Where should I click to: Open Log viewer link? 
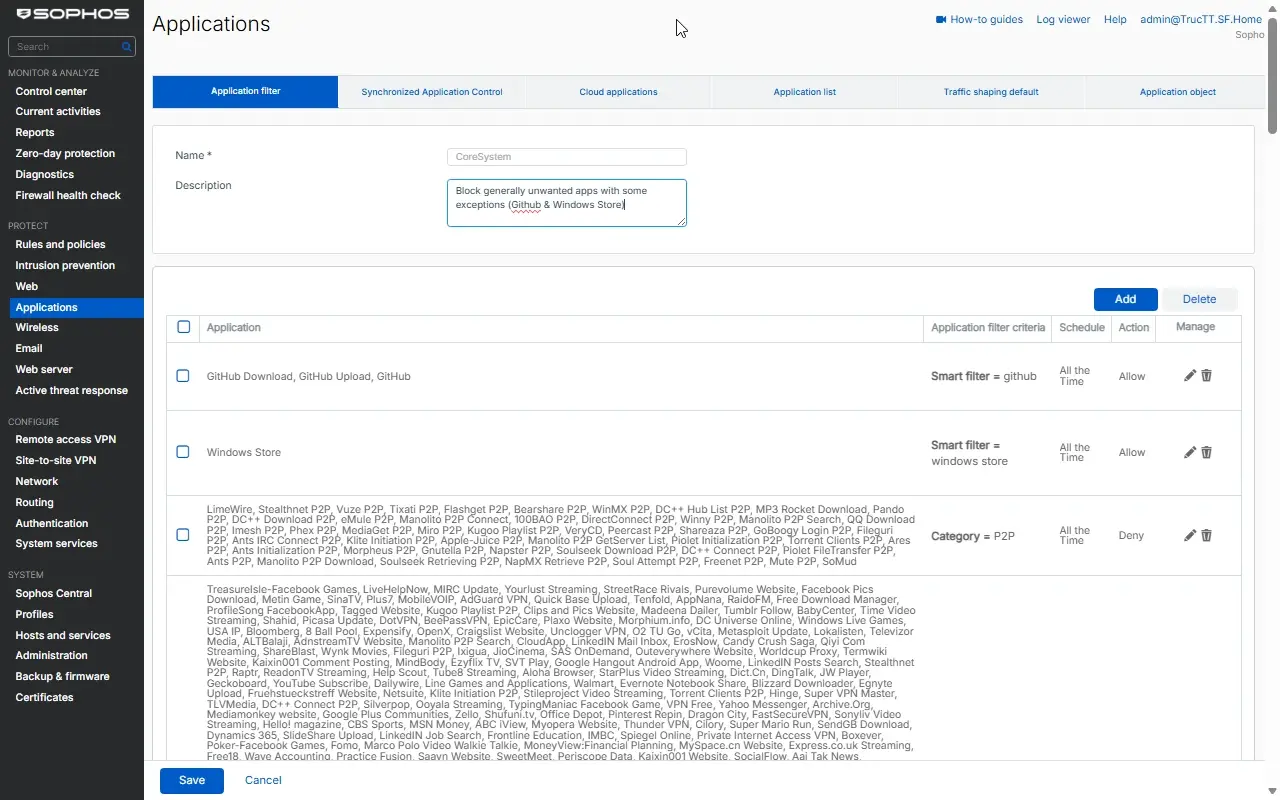1063,19
